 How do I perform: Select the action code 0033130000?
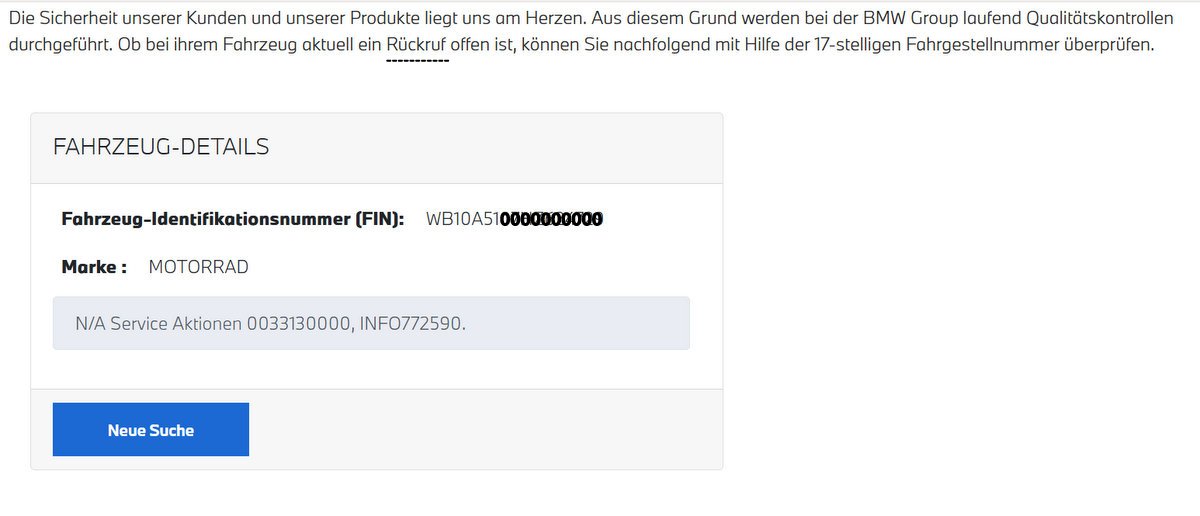pyautogui.click(x=297, y=324)
